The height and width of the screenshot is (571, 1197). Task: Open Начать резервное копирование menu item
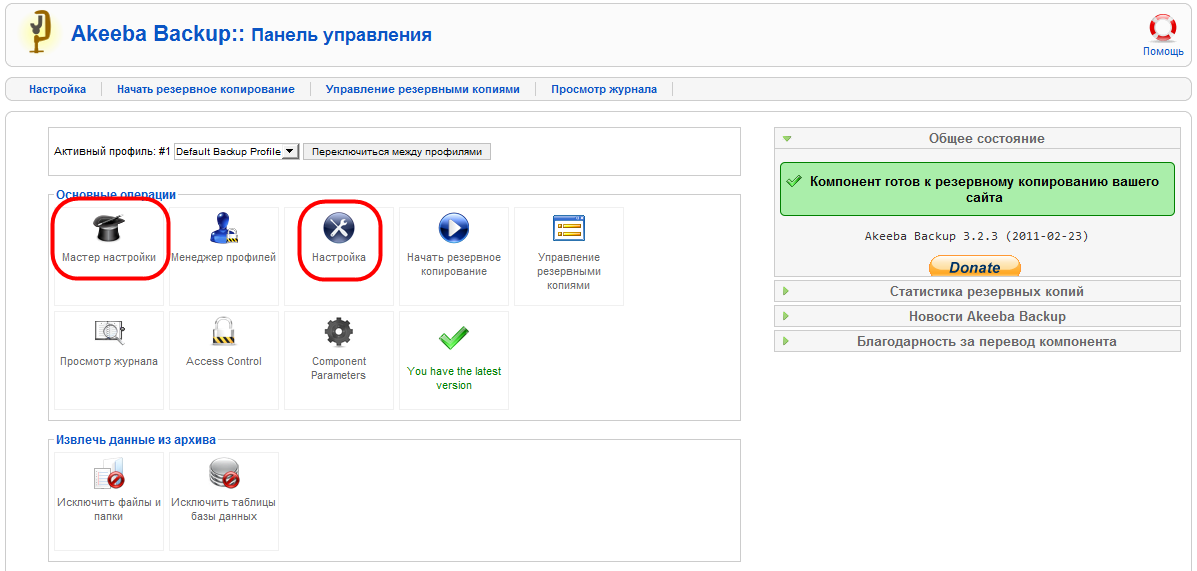pos(205,89)
